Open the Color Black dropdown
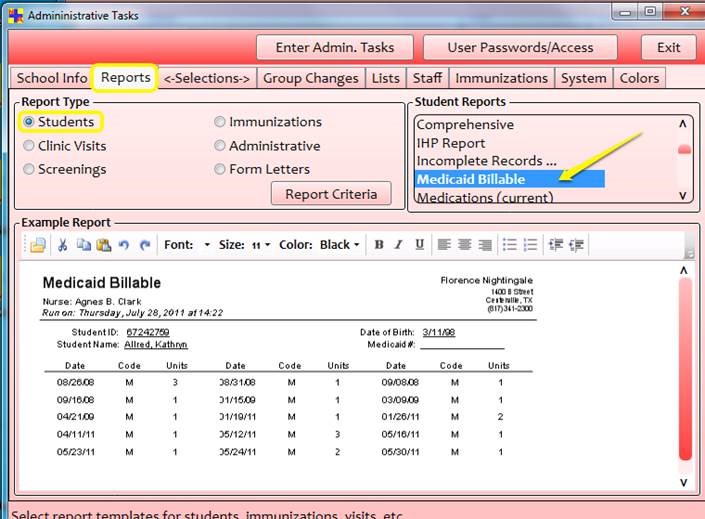Screen dimensions: 705x519 pyautogui.click(x=339, y=245)
